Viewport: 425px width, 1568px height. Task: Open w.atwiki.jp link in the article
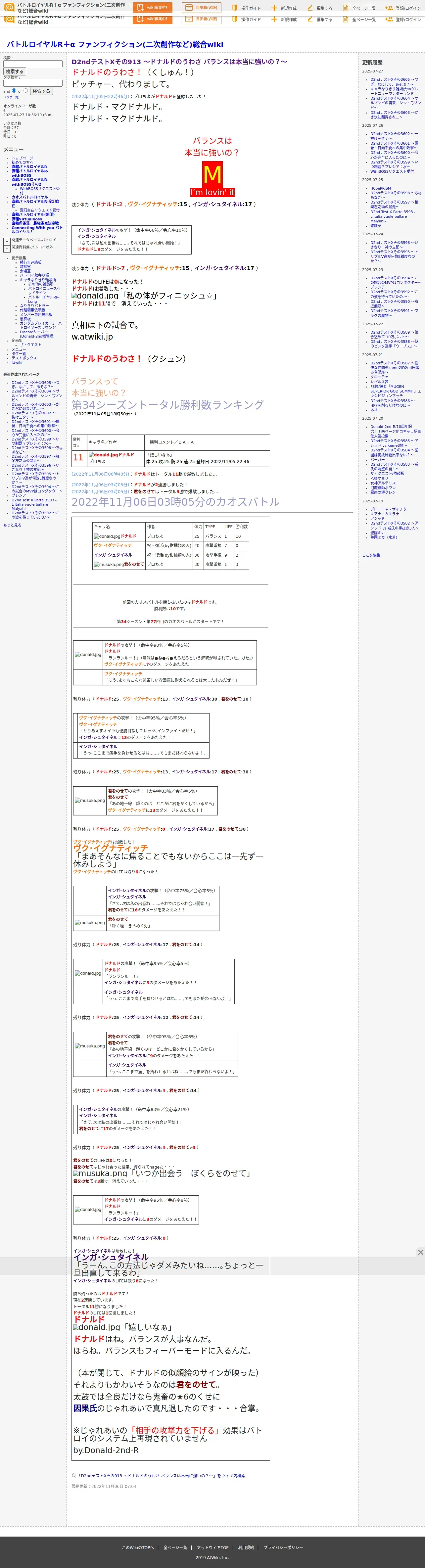tap(92, 337)
